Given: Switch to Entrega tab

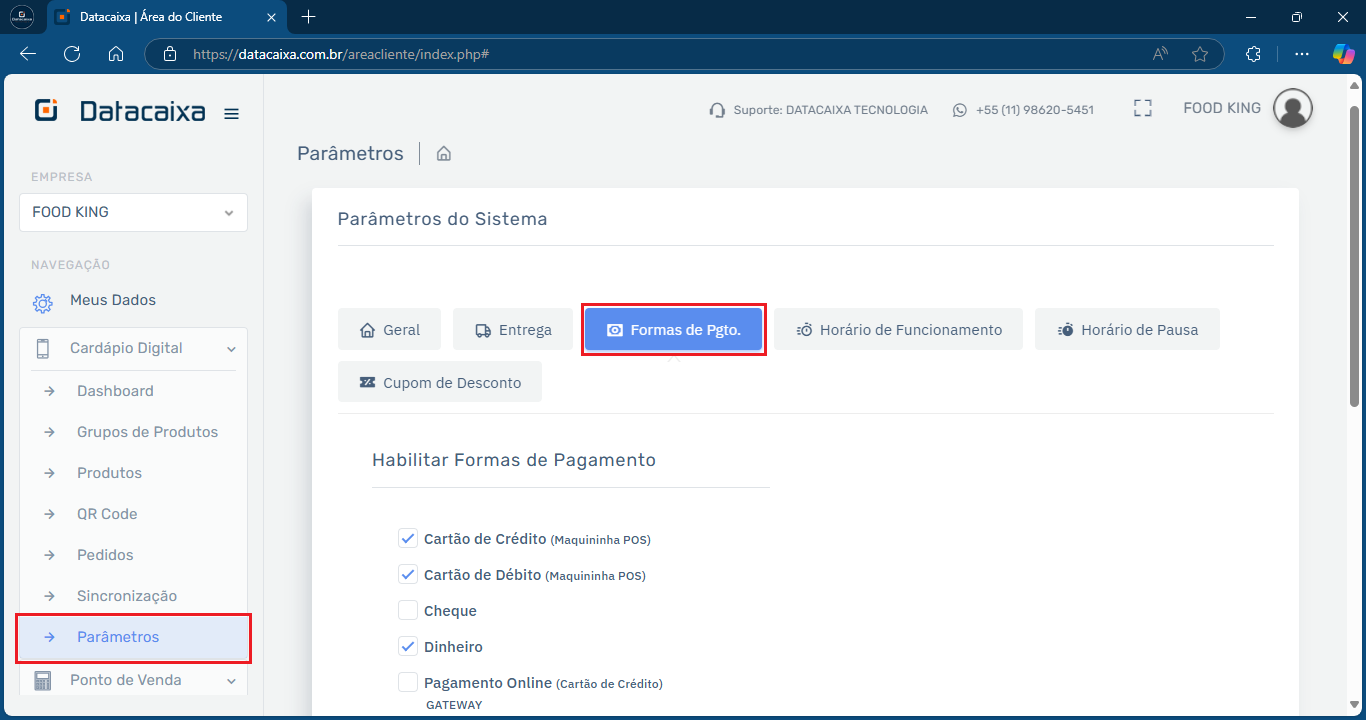Looking at the screenshot, I should pyautogui.click(x=512, y=329).
